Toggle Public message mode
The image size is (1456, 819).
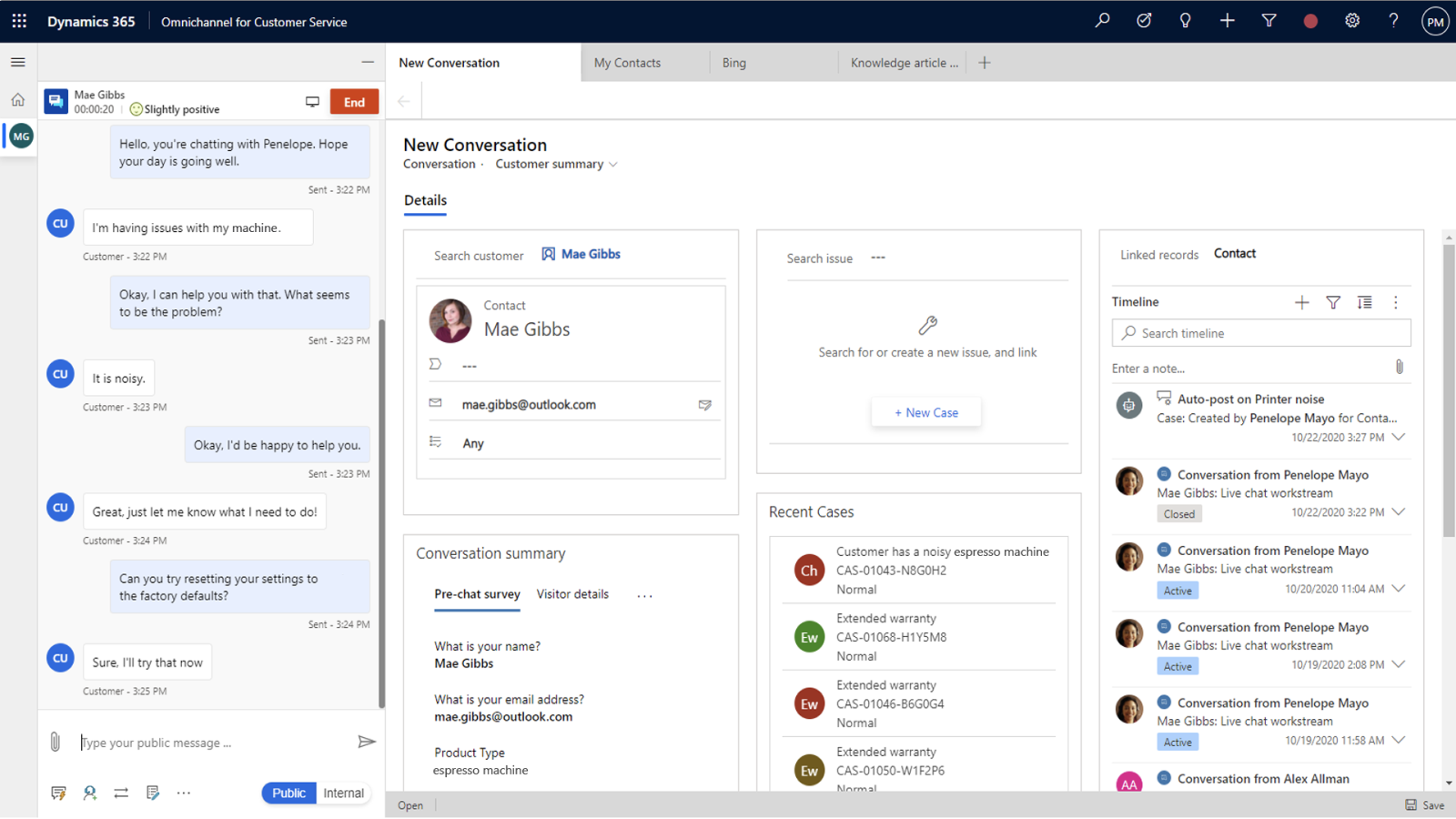pos(288,793)
